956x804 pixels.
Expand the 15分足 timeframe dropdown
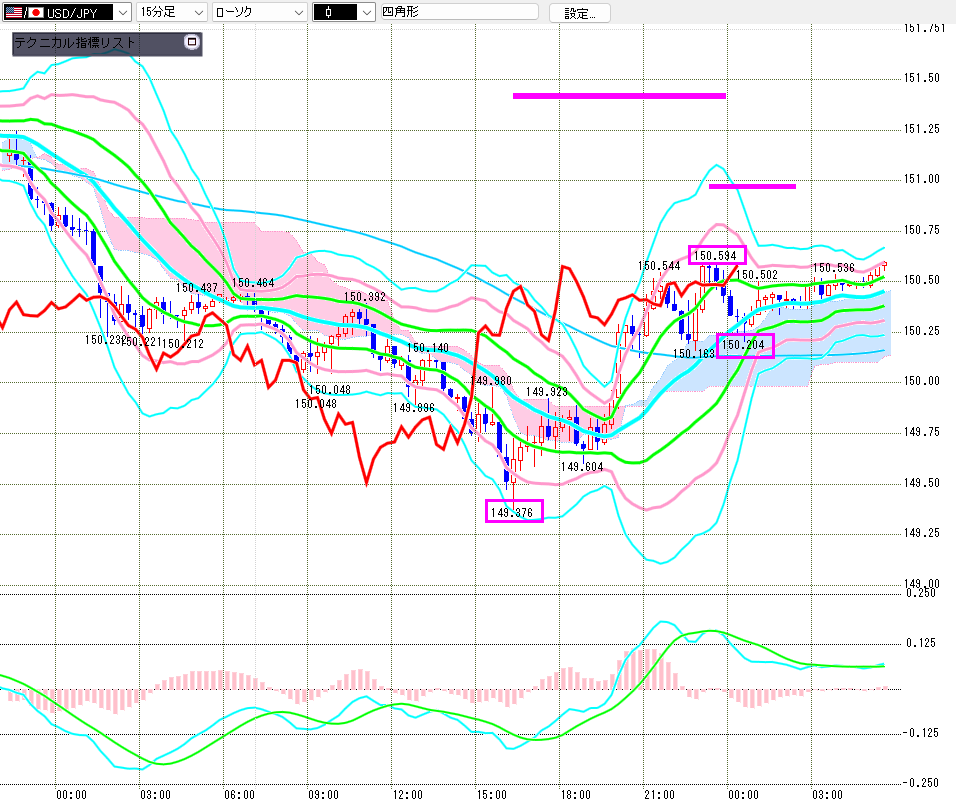(x=171, y=13)
